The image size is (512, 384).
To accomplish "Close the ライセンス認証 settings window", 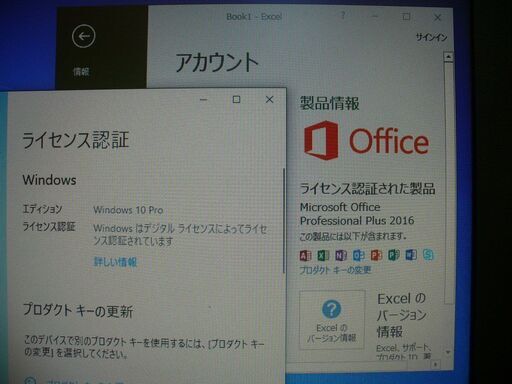I will pos(269,99).
